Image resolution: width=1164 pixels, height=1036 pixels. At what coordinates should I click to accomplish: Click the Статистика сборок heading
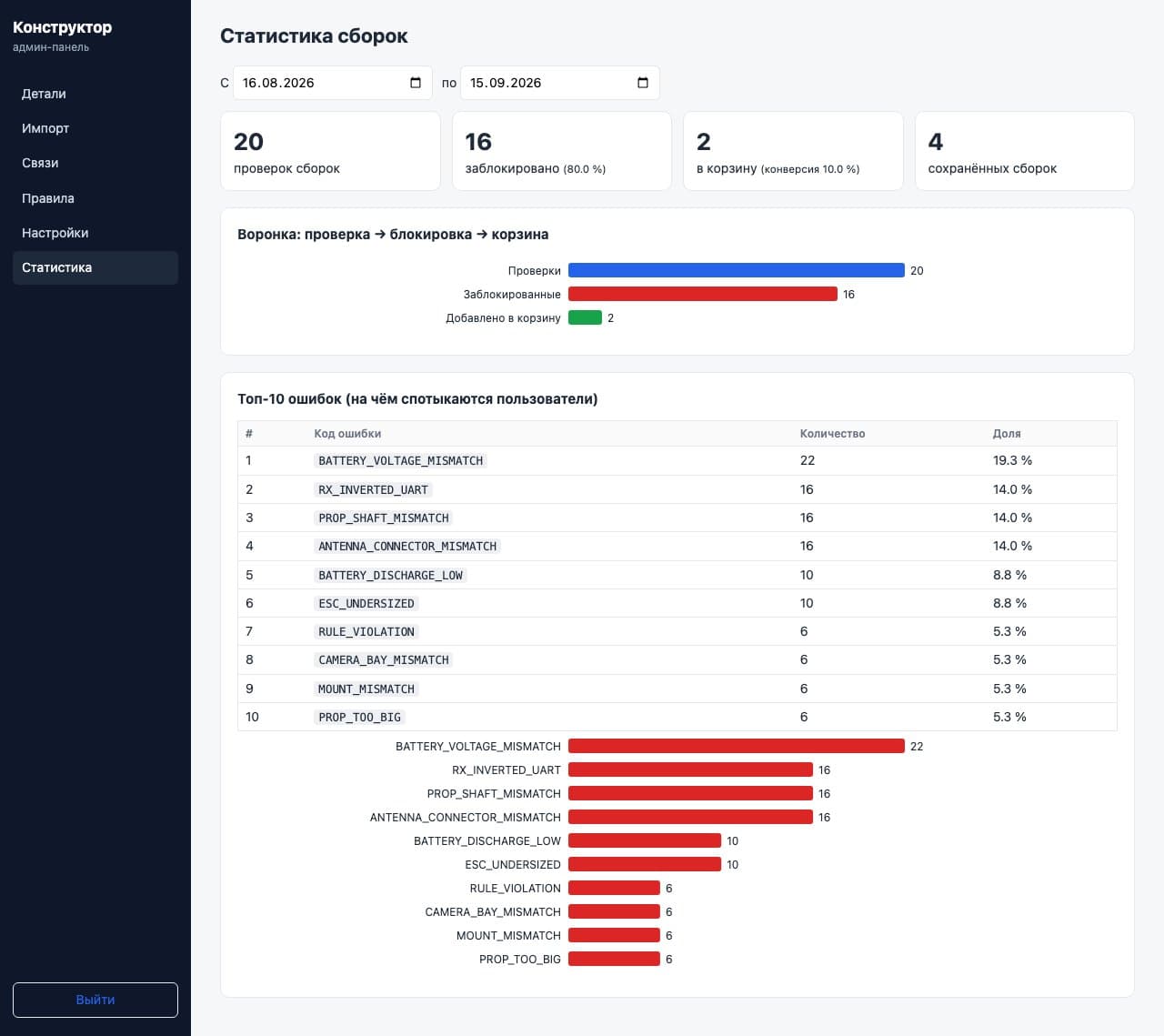click(314, 36)
